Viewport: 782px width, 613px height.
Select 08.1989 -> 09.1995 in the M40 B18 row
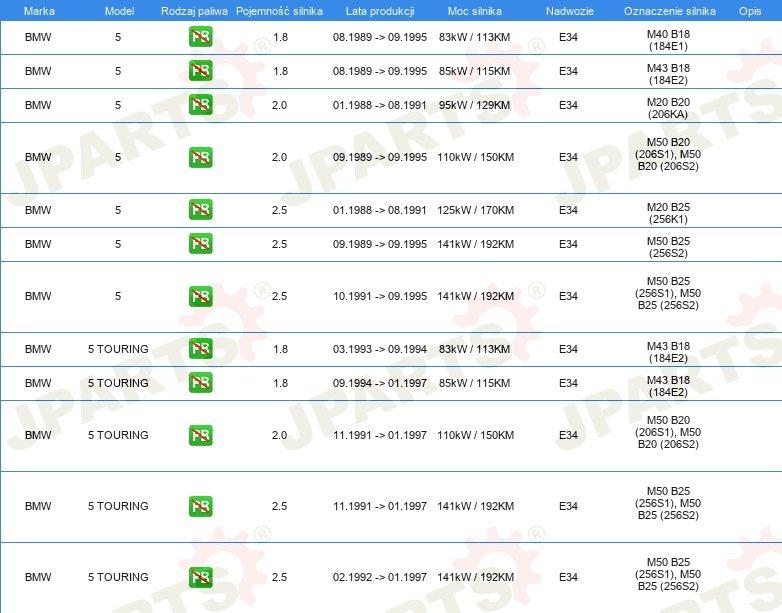tap(380, 37)
